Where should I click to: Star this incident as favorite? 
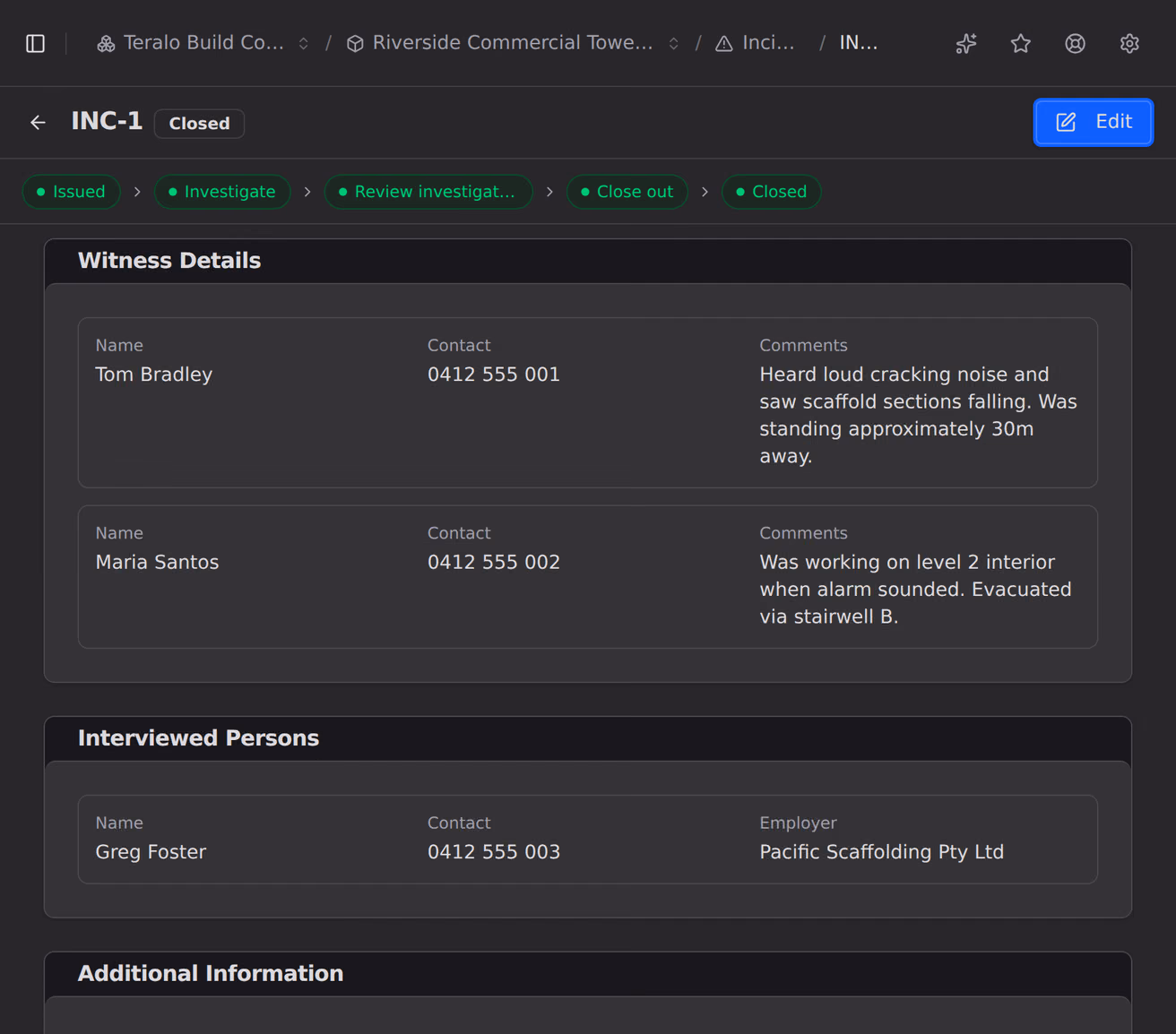pyautogui.click(x=1021, y=43)
